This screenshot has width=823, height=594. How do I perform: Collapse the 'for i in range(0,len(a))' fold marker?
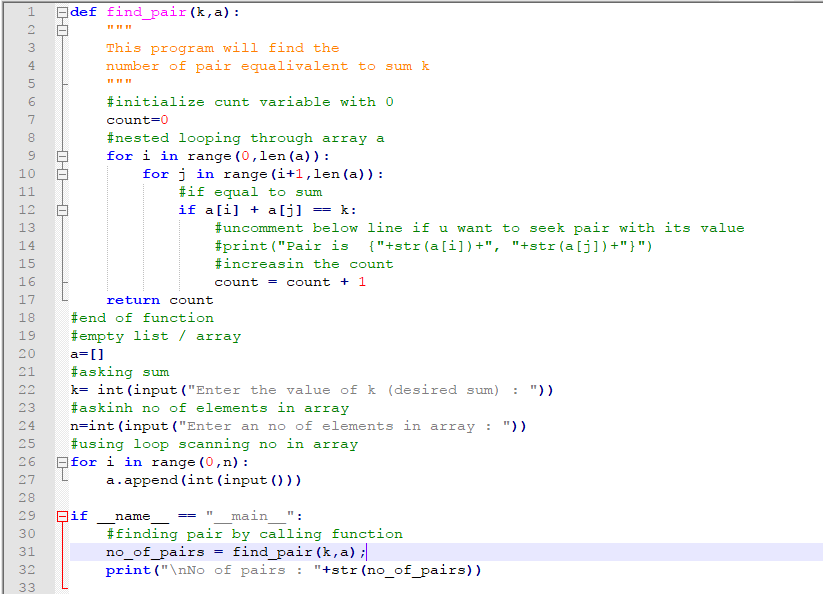coord(62,156)
